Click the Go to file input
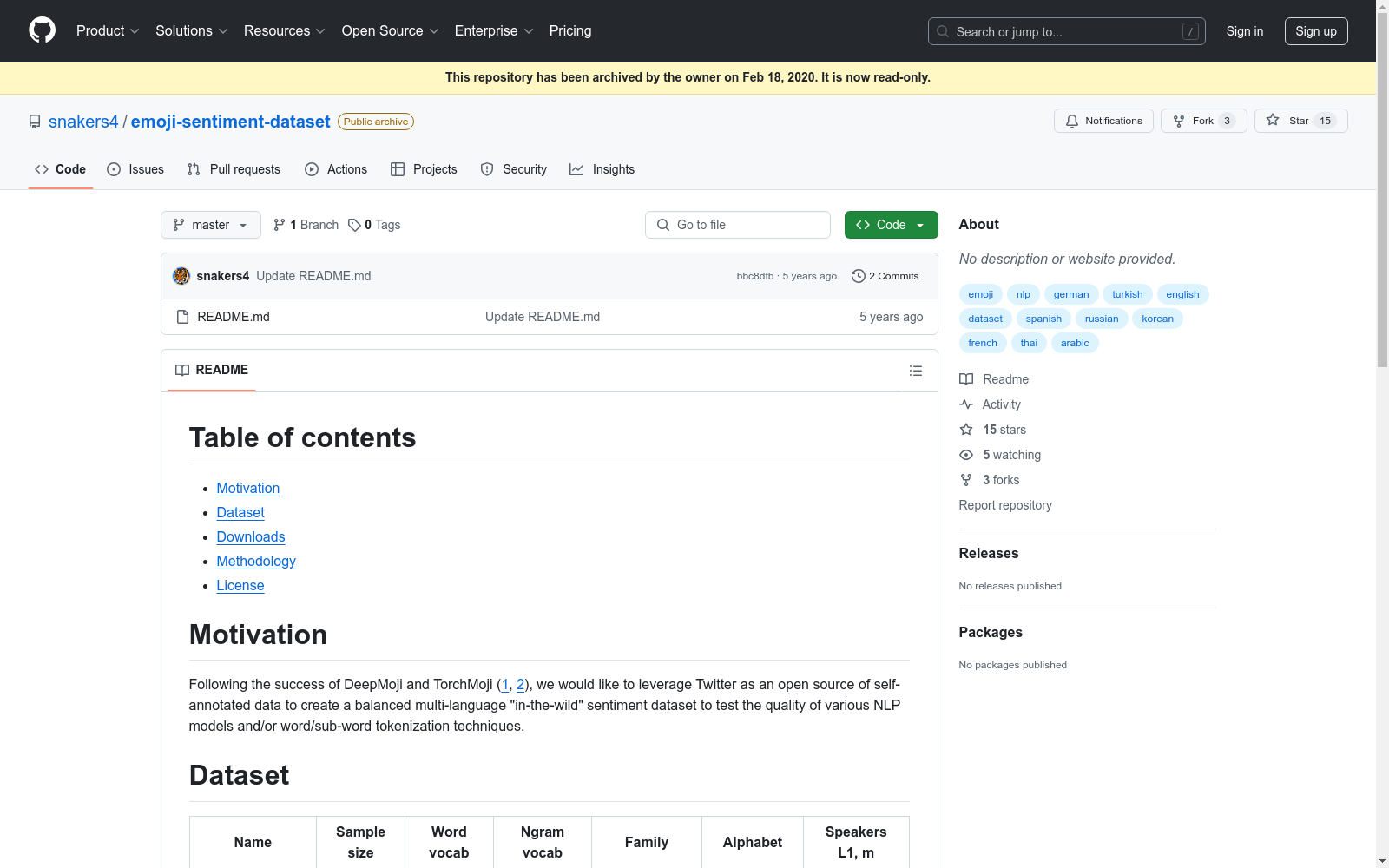 point(738,225)
